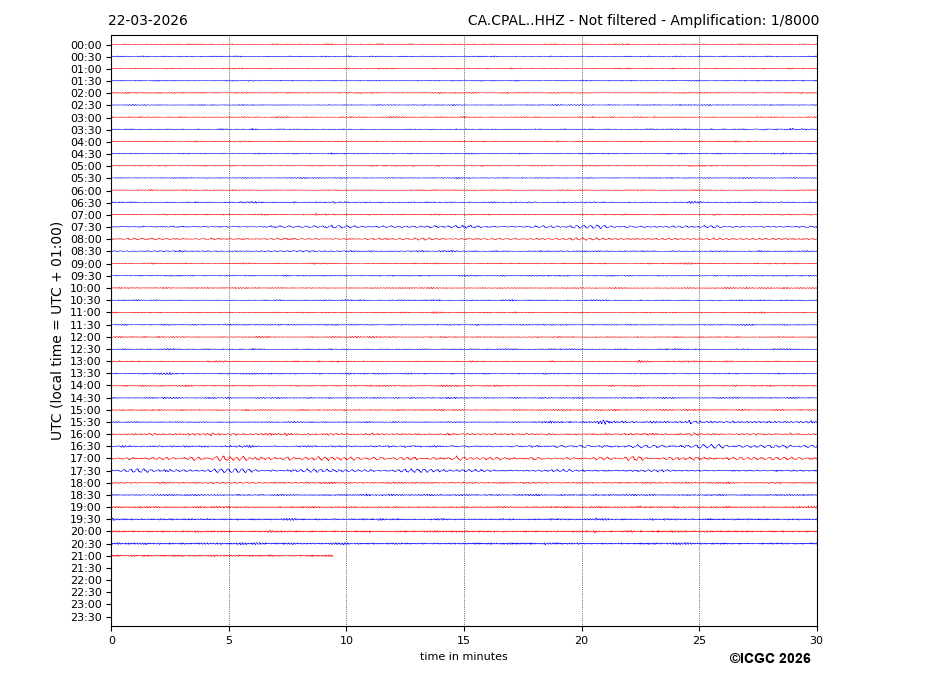Click the date label 22-03-2026
The width and height of the screenshot is (927, 696).
[147, 21]
